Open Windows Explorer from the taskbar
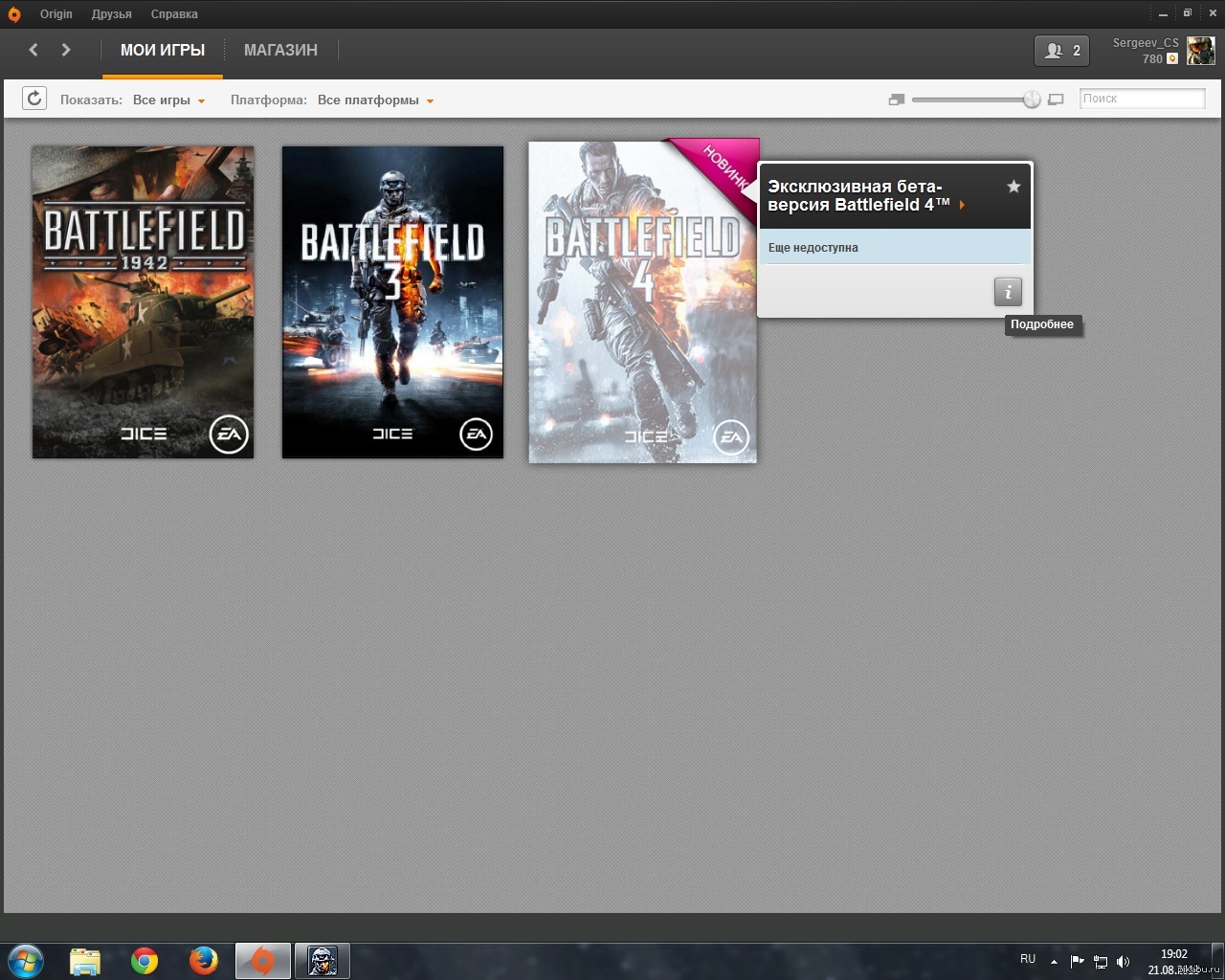The image size is (1225, 980). [85, 961]
